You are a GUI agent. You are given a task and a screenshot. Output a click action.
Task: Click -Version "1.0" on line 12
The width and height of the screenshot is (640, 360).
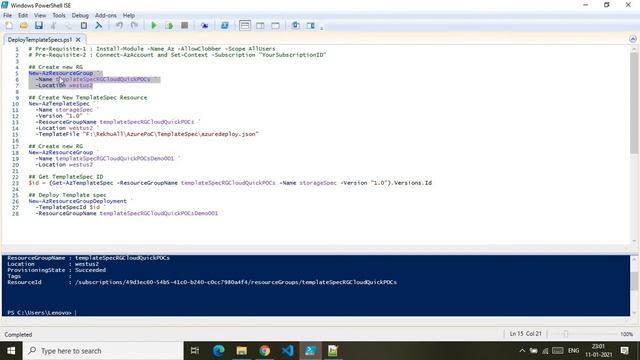coord(59,116)
